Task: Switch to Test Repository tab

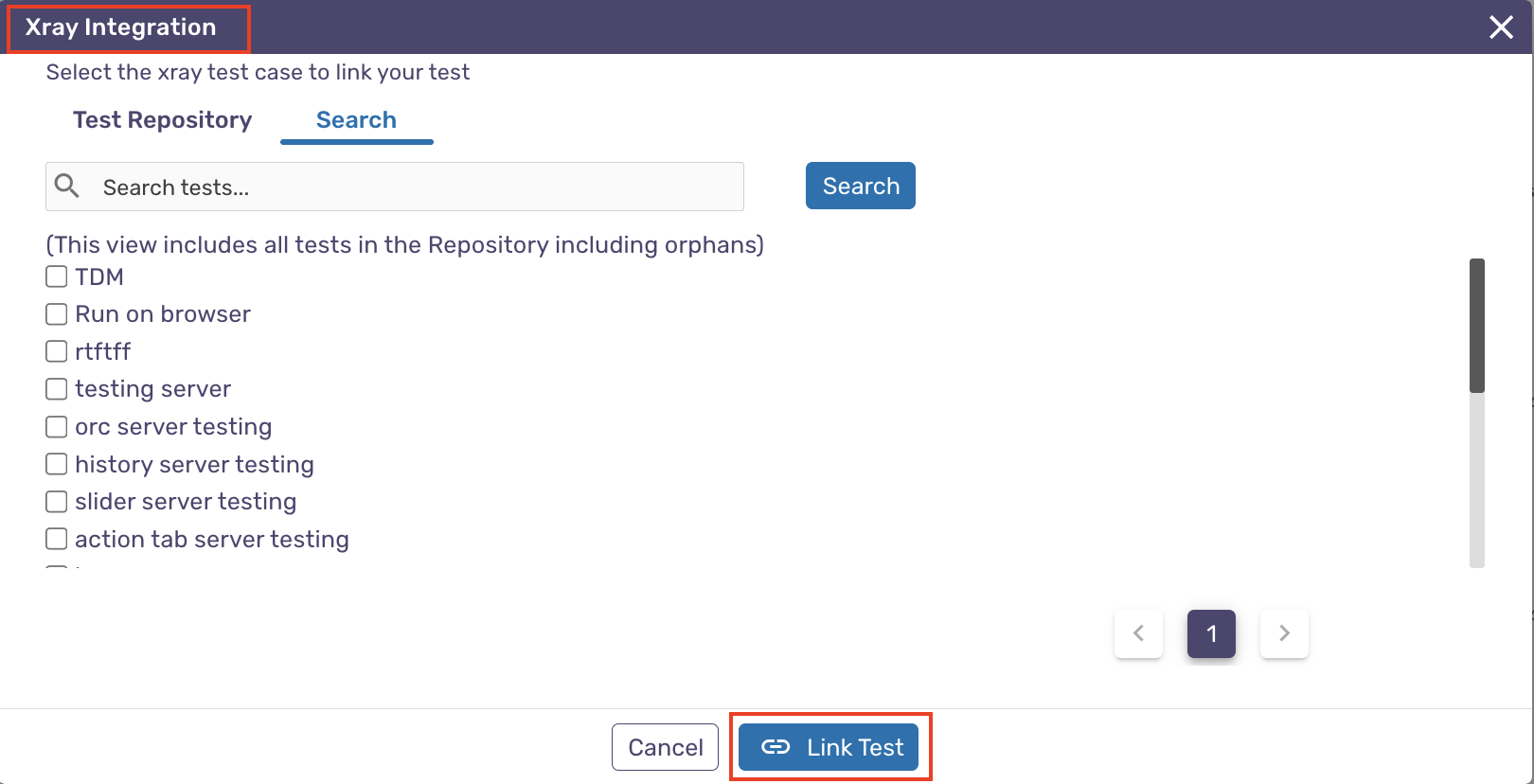Action: [x=162, y=120]
